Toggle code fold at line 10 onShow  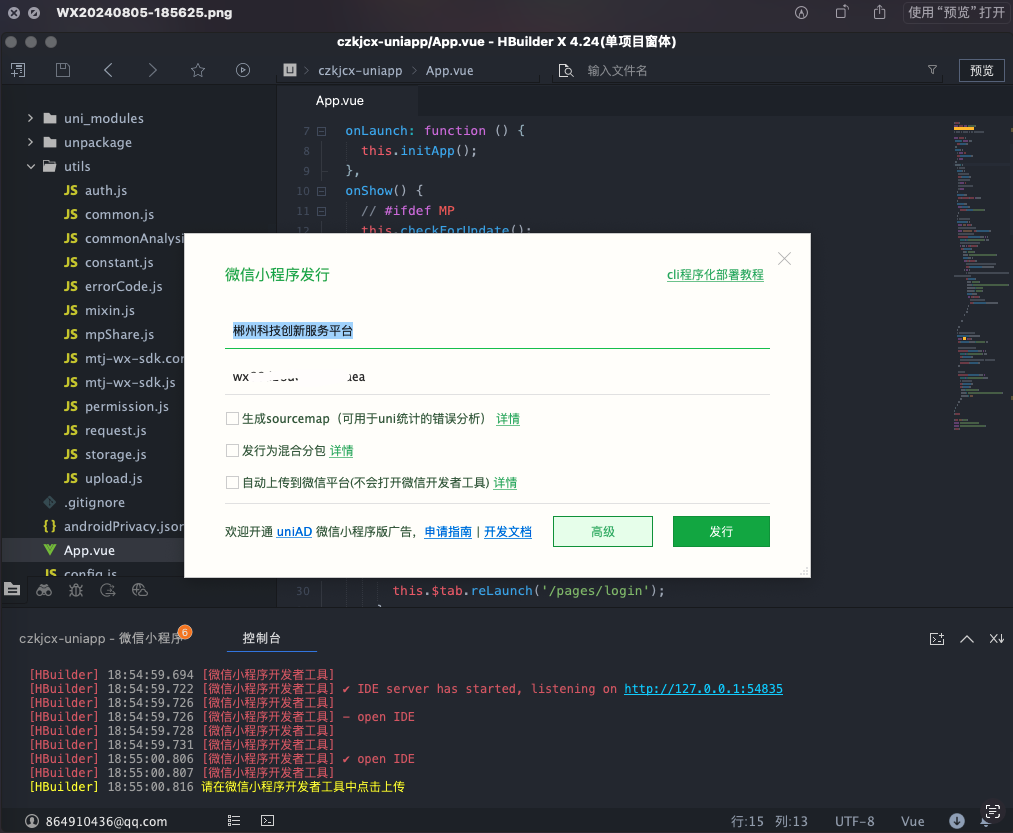321,191
